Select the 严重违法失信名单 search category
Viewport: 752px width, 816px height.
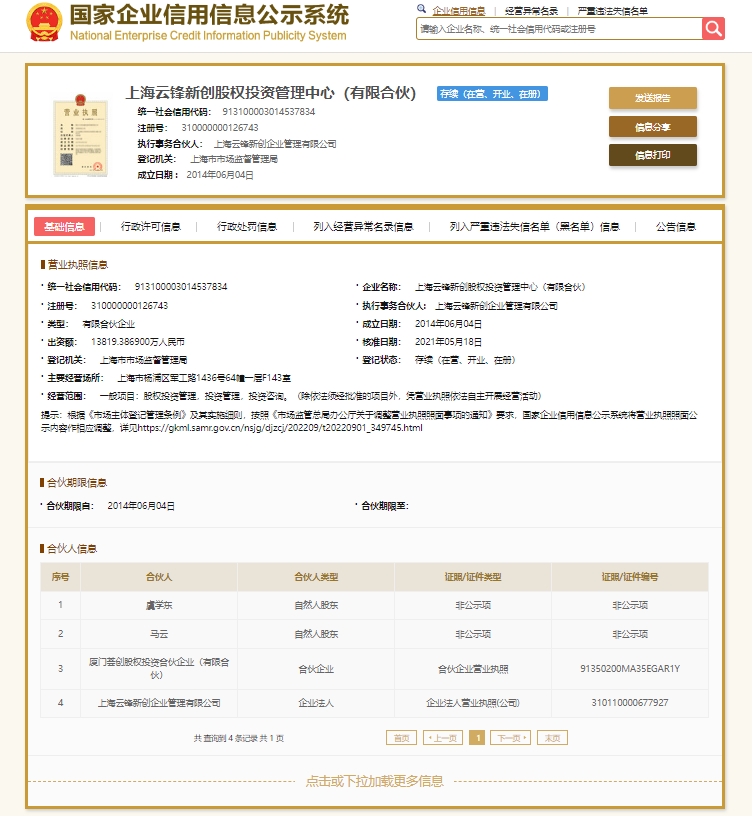(x=613, y=11)
